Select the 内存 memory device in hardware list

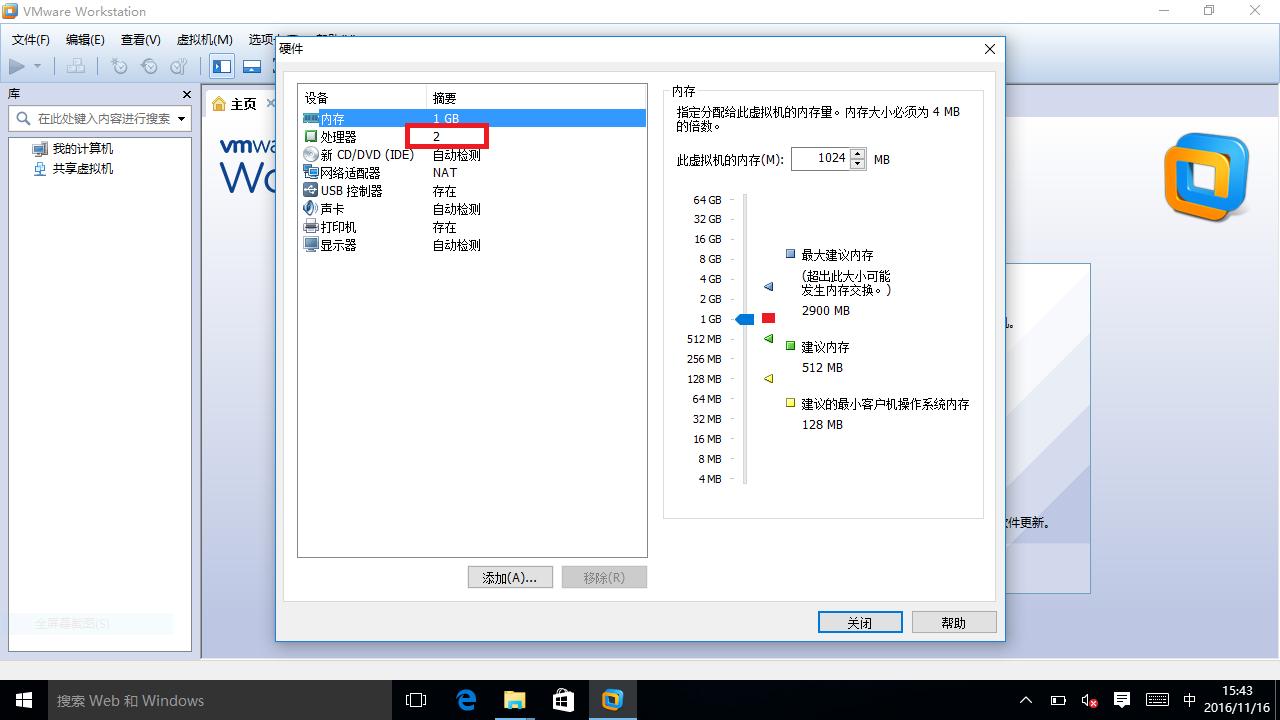330,118
